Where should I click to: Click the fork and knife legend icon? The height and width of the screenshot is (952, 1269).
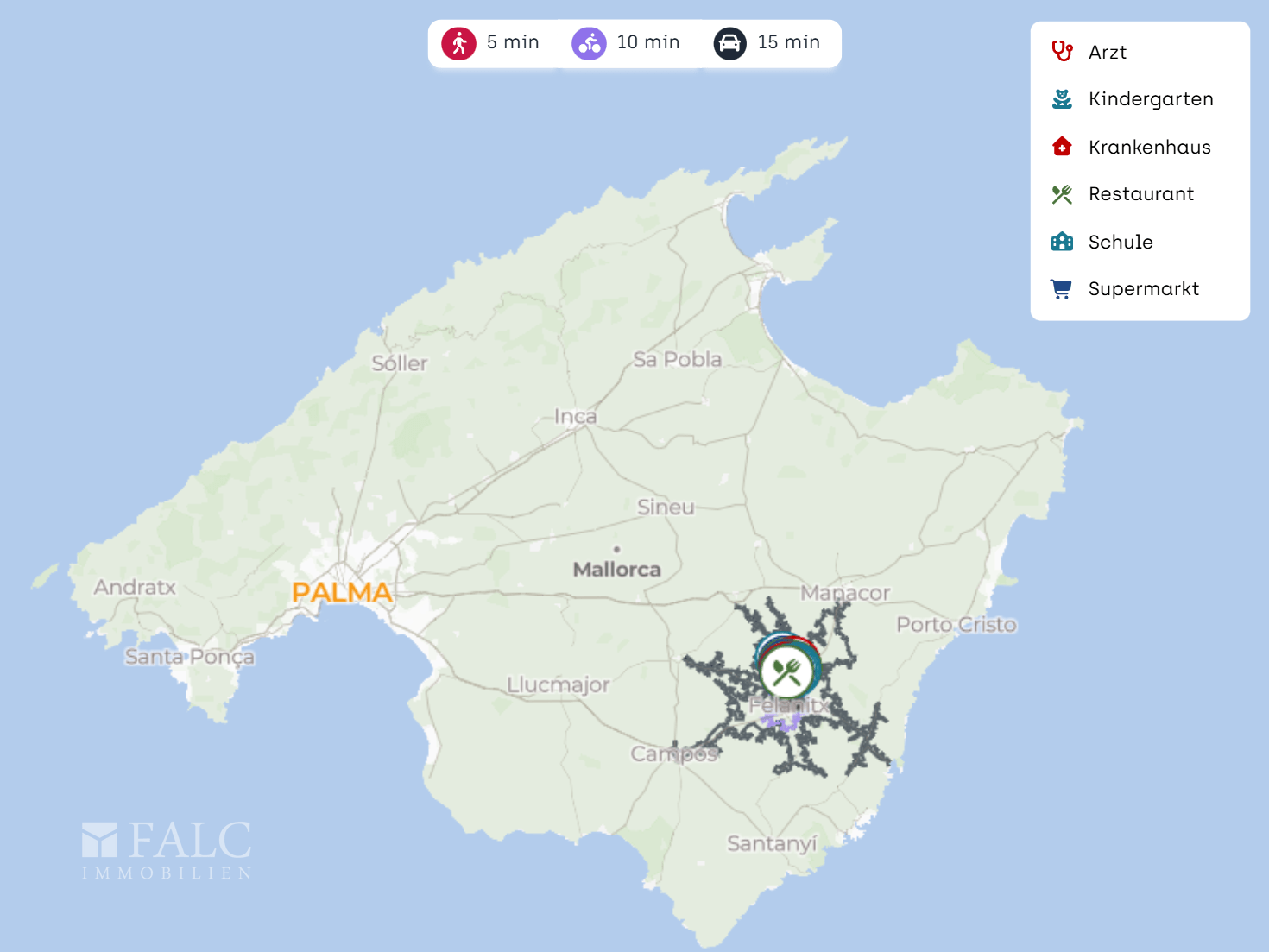pyautogui.click(x=1062, y=194)
